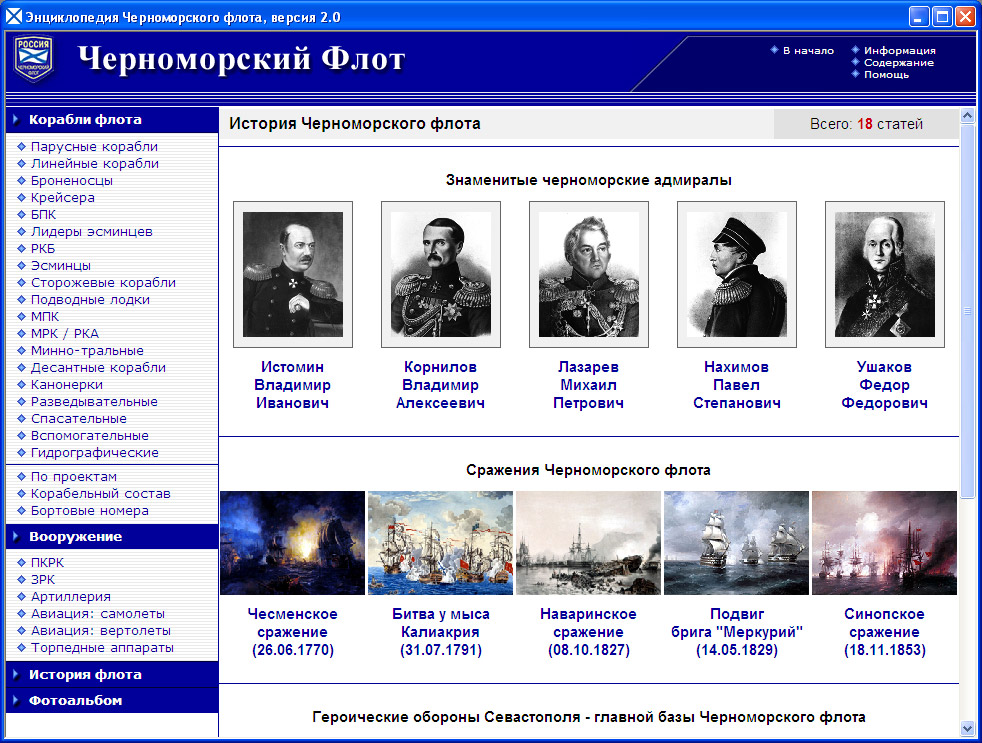This screenshot has height=743, width=982.
Task: Open the МПК category
Action: click(x=44, y=316)
